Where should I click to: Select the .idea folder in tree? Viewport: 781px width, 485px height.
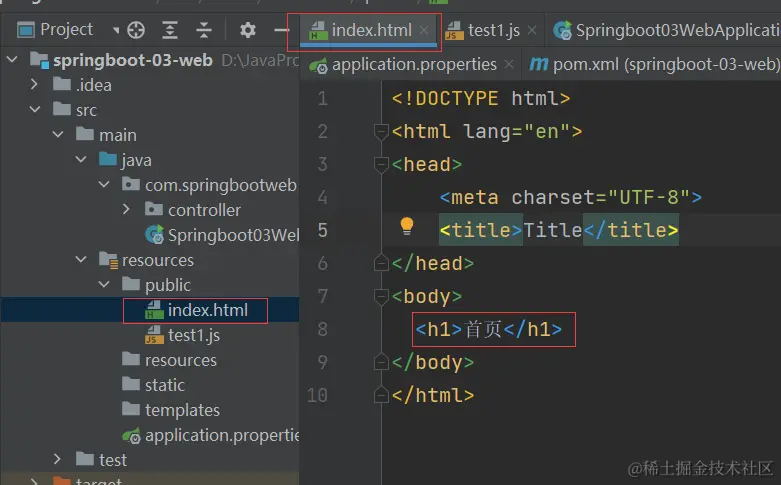(82, 85)
